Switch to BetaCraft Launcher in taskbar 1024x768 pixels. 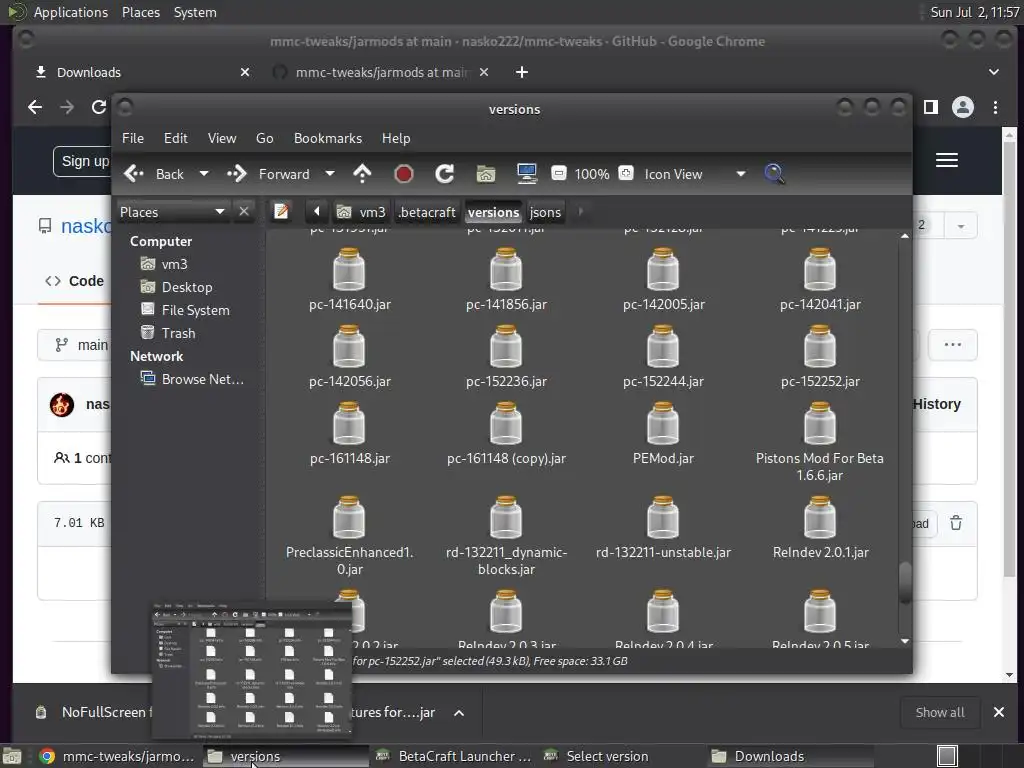pos(455,756)
